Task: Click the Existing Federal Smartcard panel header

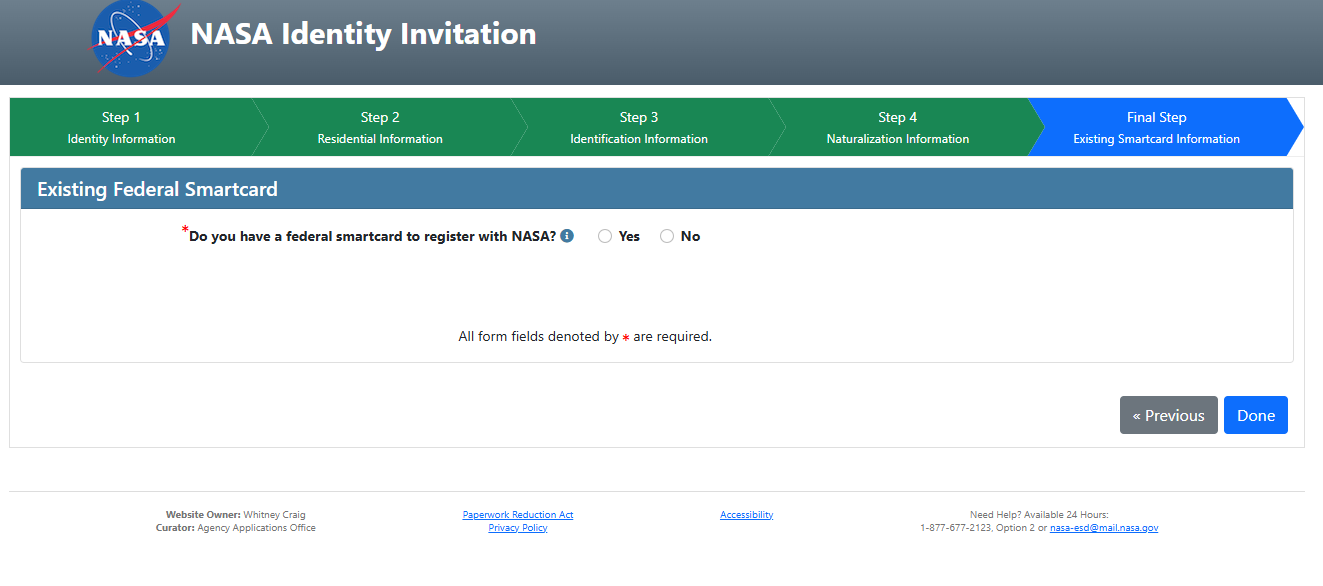Action: (x=157, y=189)
